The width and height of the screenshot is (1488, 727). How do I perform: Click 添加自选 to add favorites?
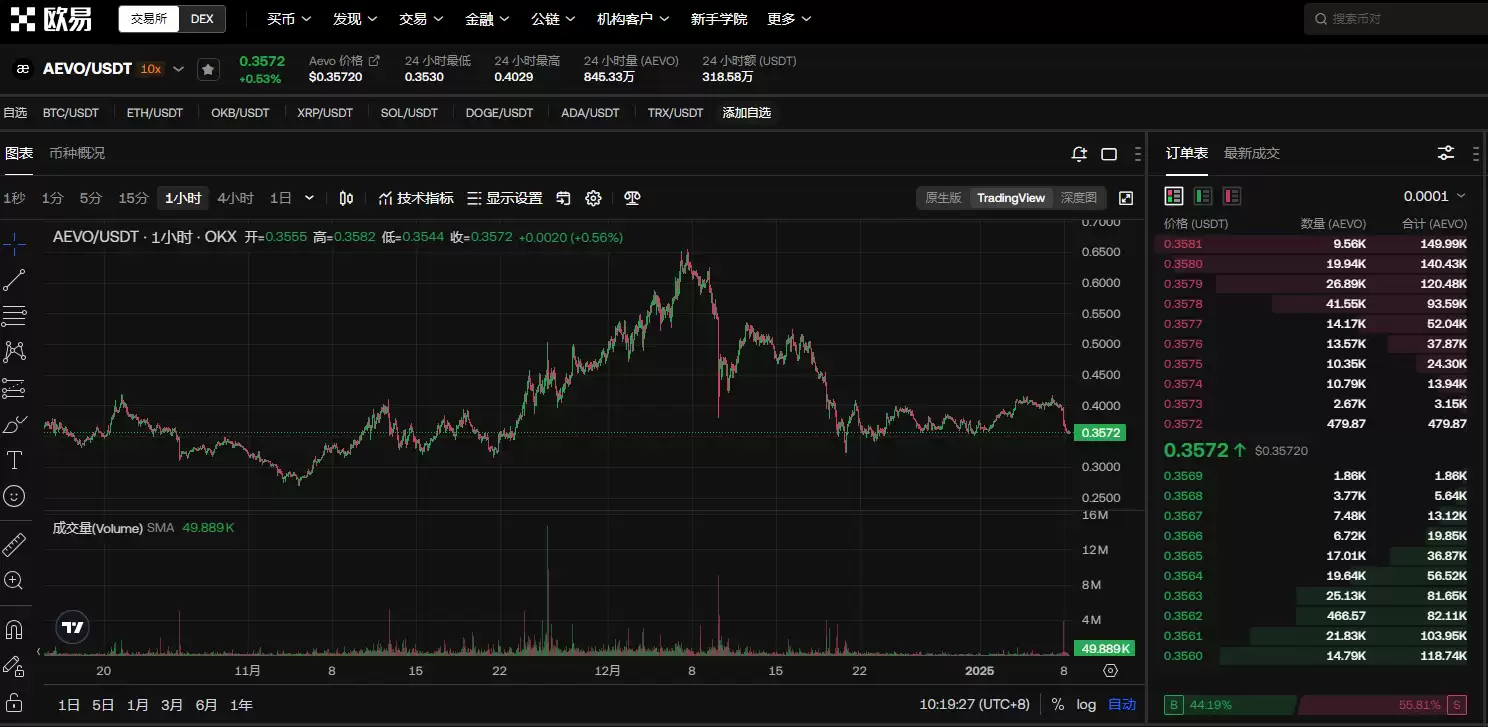pos(747,113)
